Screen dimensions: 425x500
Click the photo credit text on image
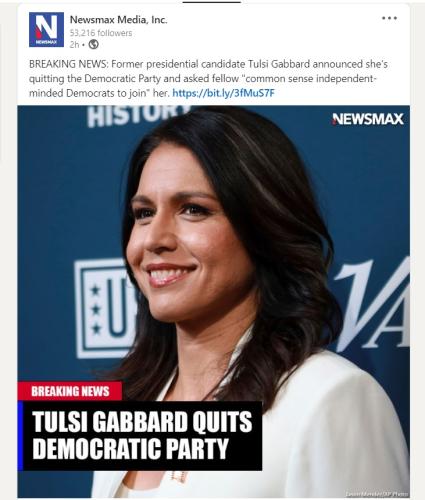[x=377, y=494]
